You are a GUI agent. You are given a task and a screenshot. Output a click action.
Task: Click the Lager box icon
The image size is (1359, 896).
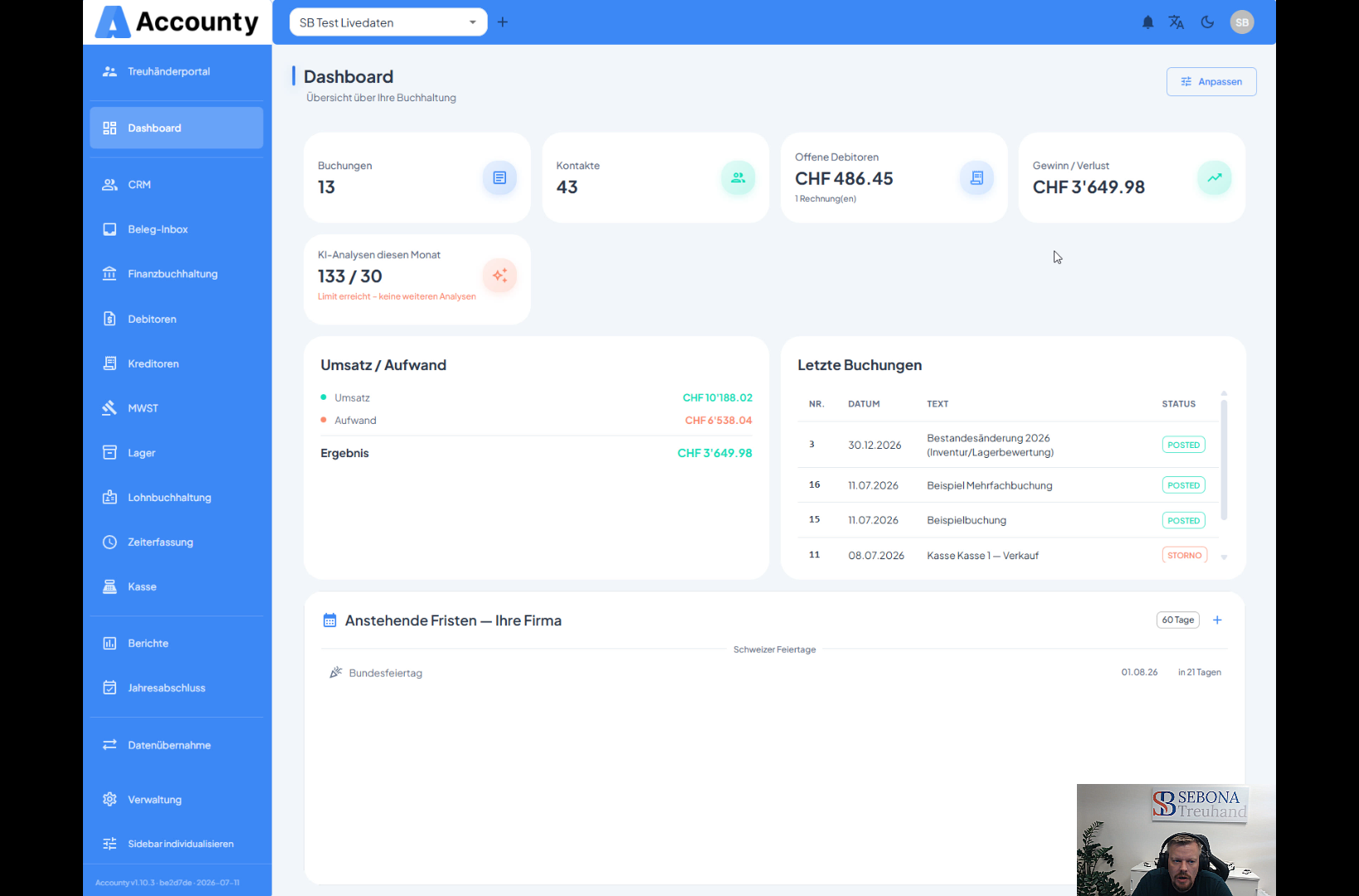(110, 452)
